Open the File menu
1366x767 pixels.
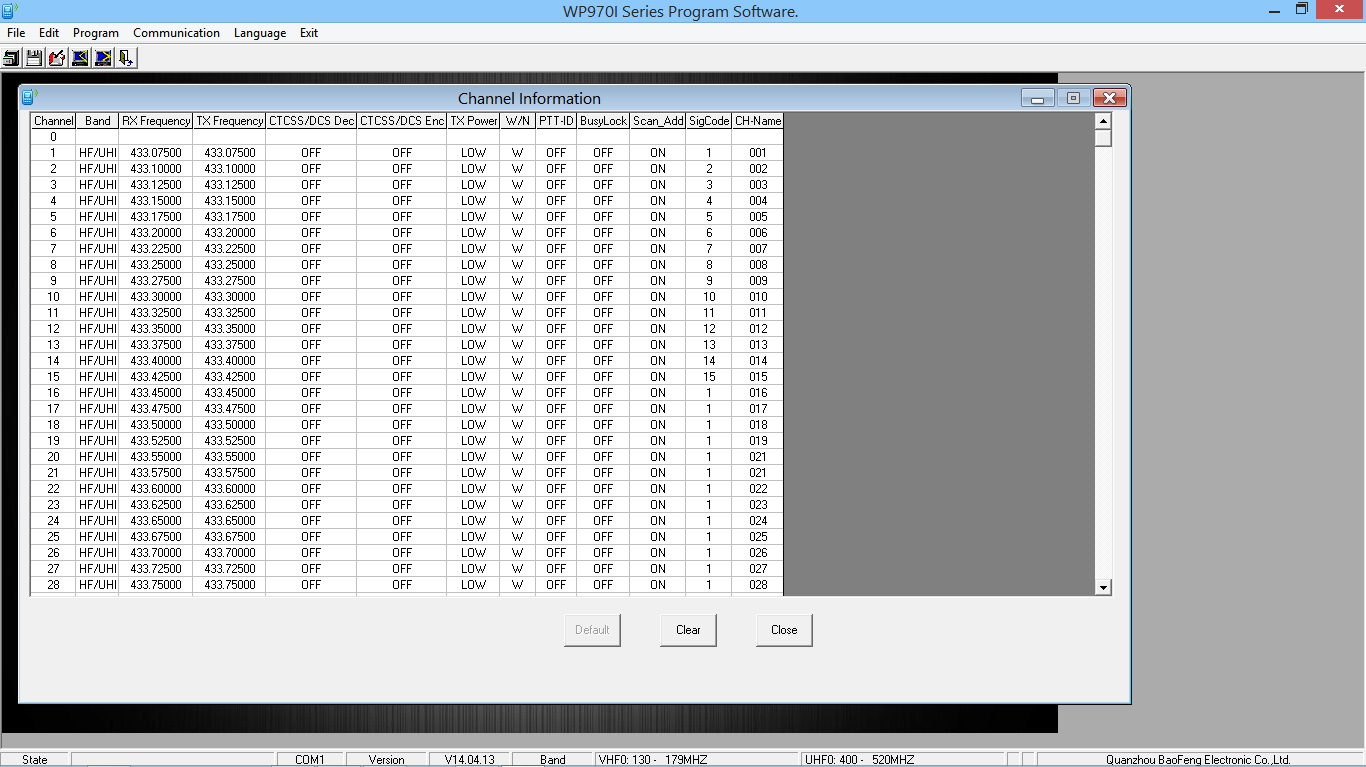click(x=16, y=33)
